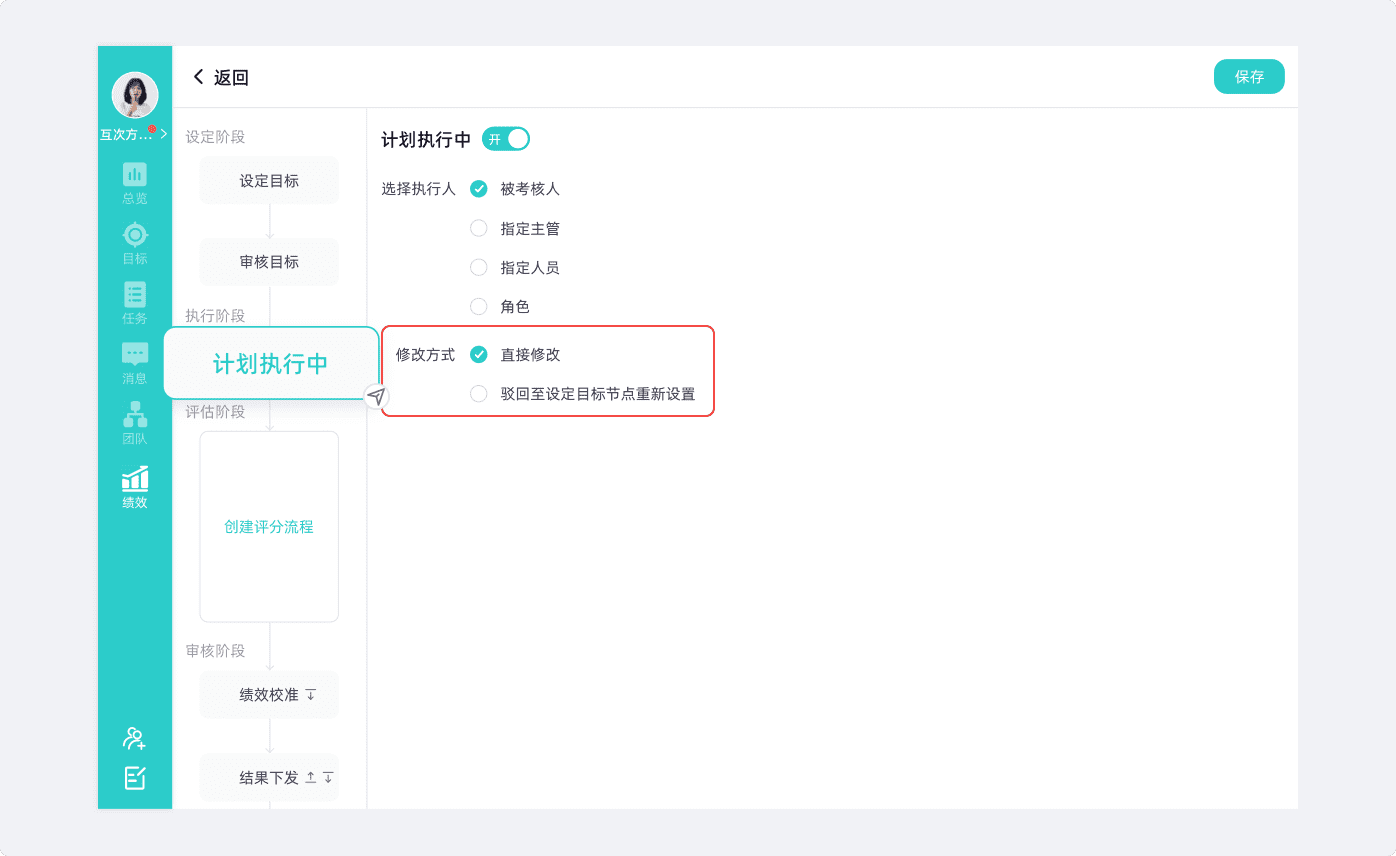Image resolution: width=1396 pixels, height=856 pixels.
Task: Select the 指定主管 radio option
Action: click(x=479, y=228)
